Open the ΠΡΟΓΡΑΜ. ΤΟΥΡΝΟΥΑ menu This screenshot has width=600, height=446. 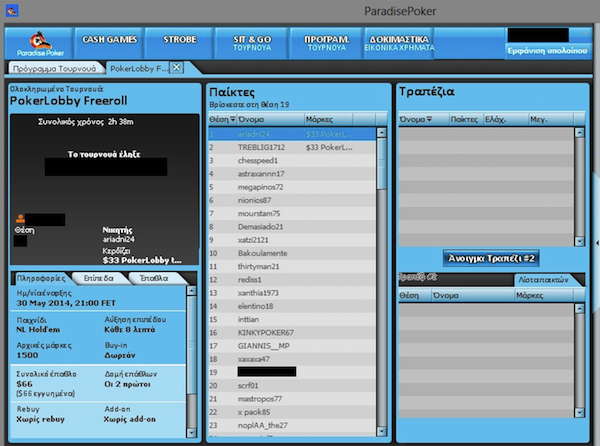tap(326, 43)
